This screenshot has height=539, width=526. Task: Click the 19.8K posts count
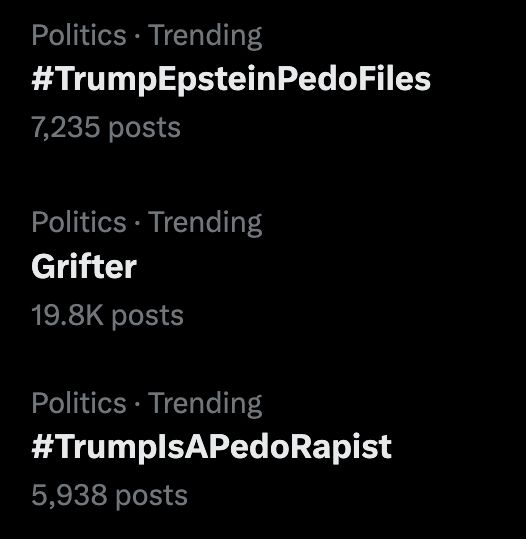pyautogui.click(x=107, y=316)
